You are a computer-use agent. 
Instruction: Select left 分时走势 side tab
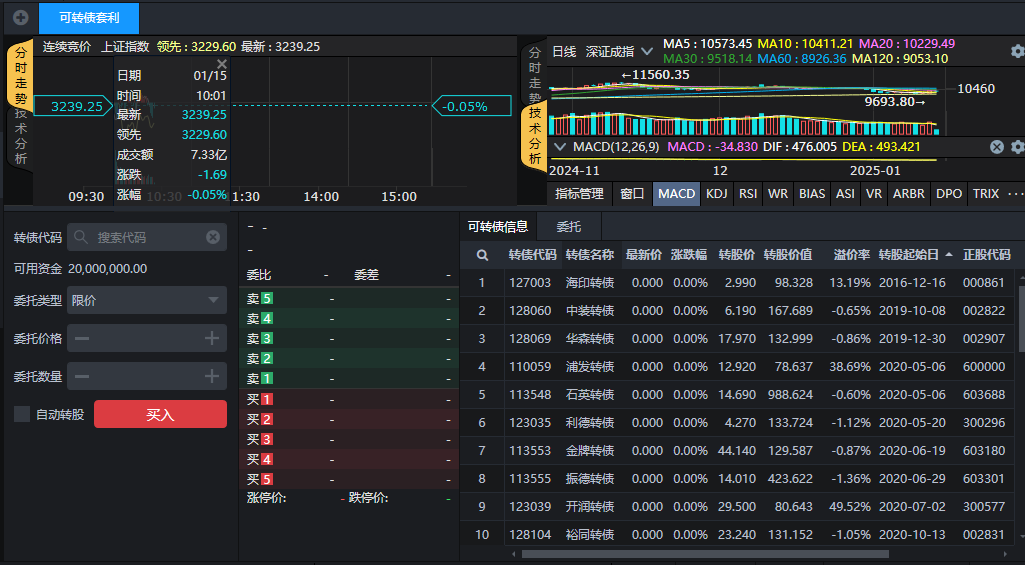pos(21,73)
